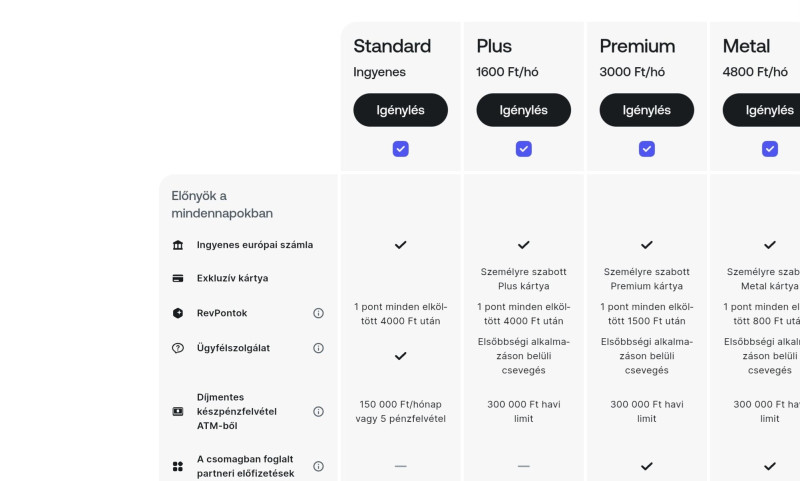The width and height of the screenshot is (800, 481).
Task: Uncheck the Standard plan checkbox
Action: coord(400,149)
